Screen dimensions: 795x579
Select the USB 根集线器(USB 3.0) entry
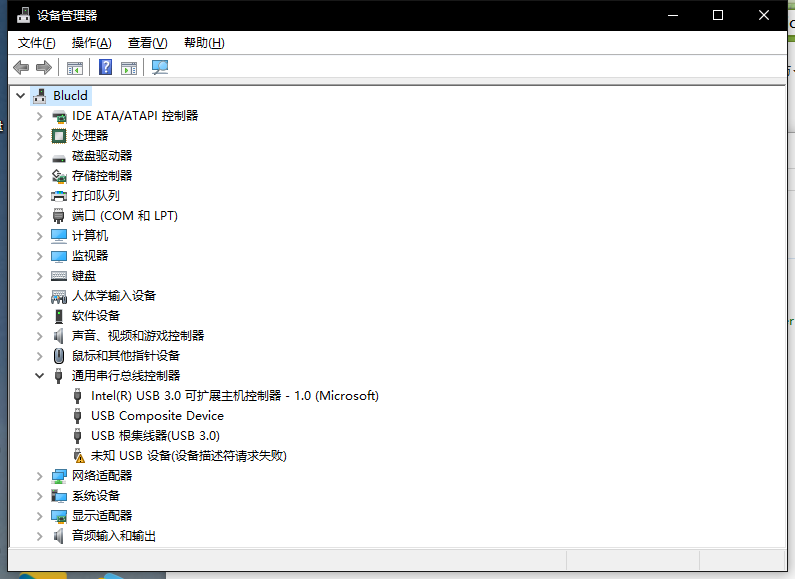point(155,436)
